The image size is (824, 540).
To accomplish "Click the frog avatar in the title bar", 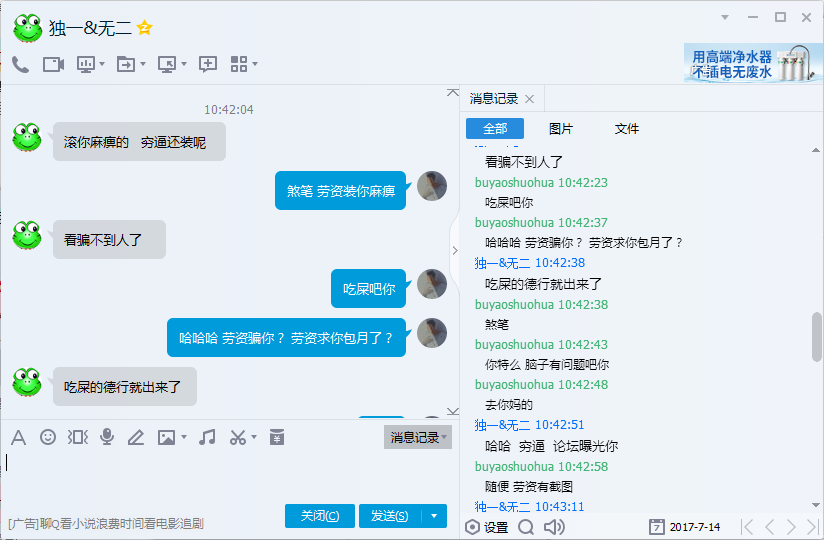I will click(28, 28).
